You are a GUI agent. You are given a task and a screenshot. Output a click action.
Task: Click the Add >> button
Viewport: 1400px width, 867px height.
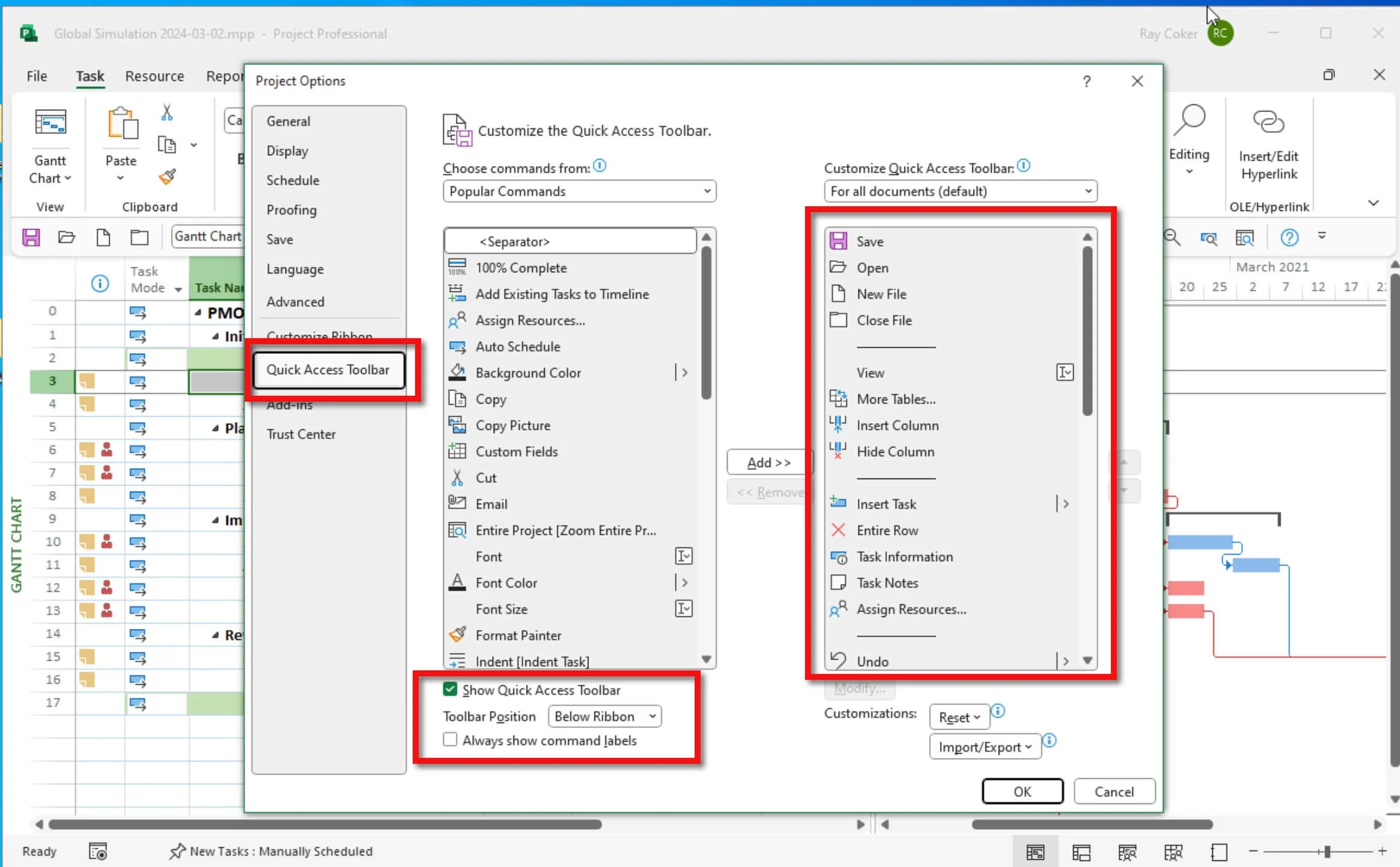pyautogui.click(x=769, y=462)
